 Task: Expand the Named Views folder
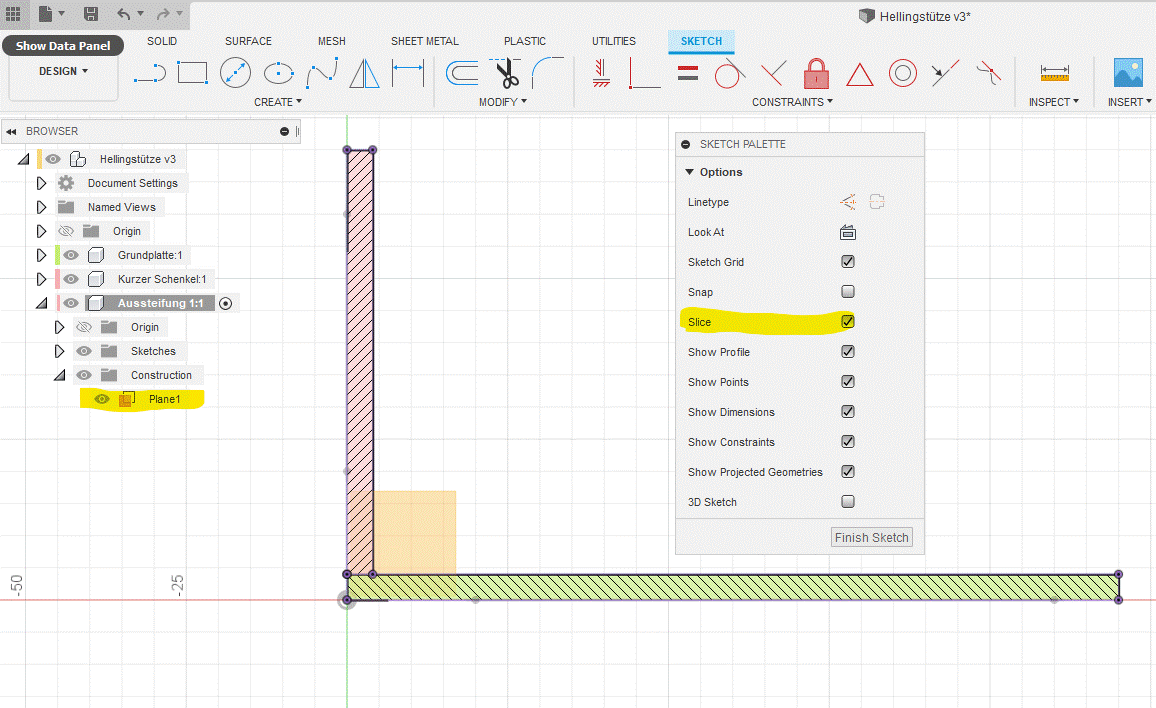[x=41, y=207]
